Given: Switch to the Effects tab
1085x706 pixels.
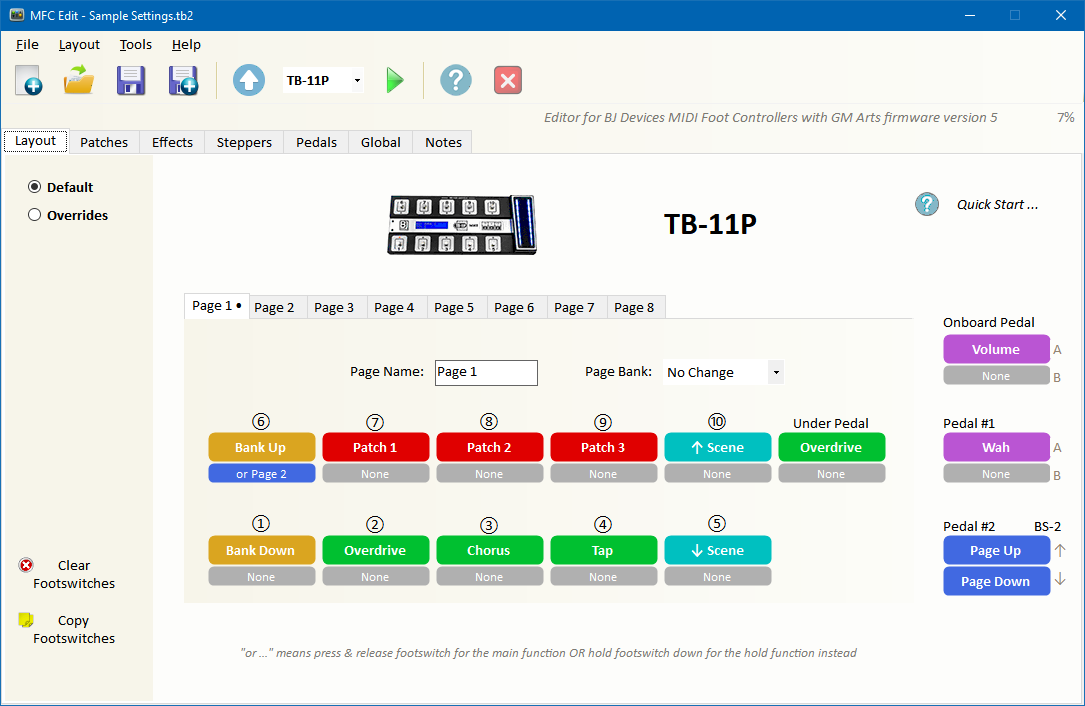Looking at the screenshot, I should [172, 143].
